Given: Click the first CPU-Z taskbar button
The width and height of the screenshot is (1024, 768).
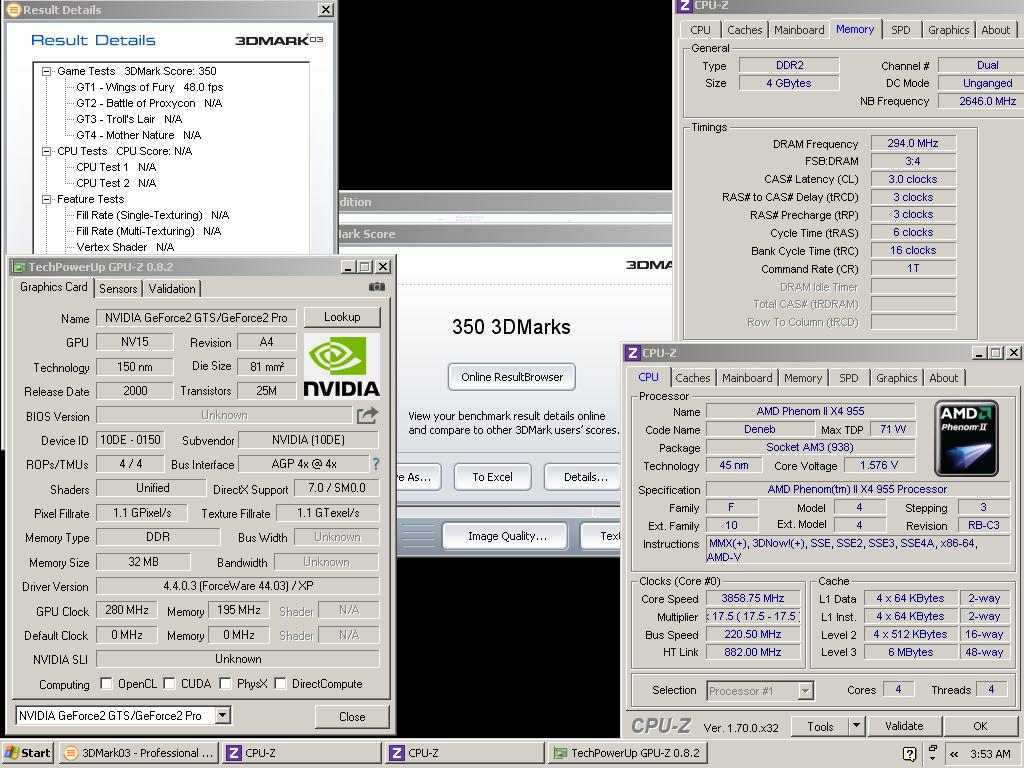Looking at the screenshot, I should coord(301,753).
